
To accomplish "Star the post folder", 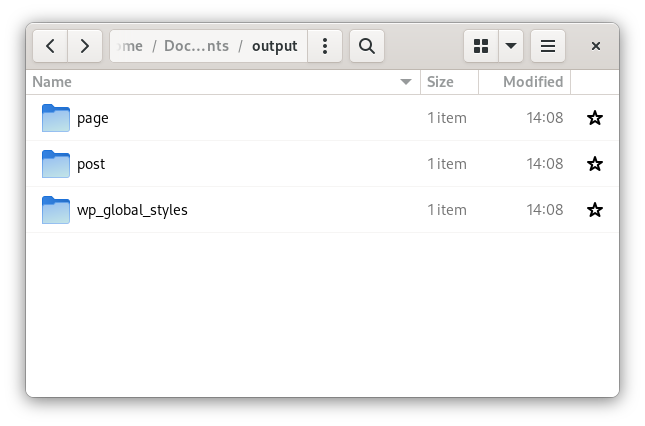I will coord(595,164).
